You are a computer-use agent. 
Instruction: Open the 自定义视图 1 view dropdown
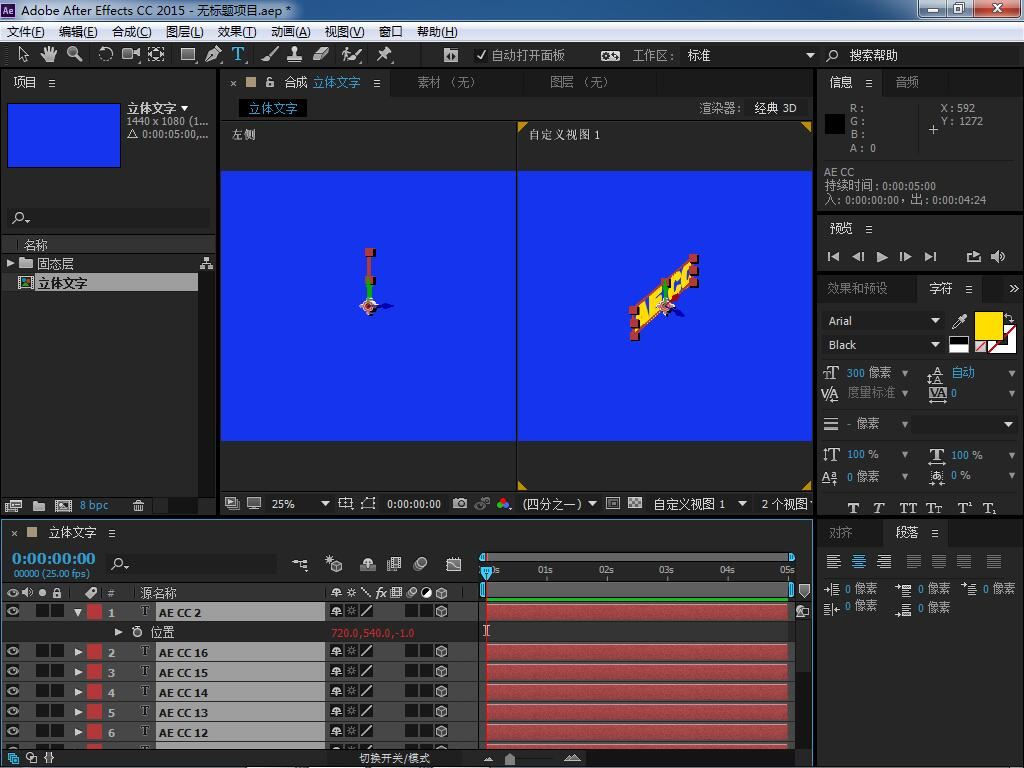click(699, 504)
